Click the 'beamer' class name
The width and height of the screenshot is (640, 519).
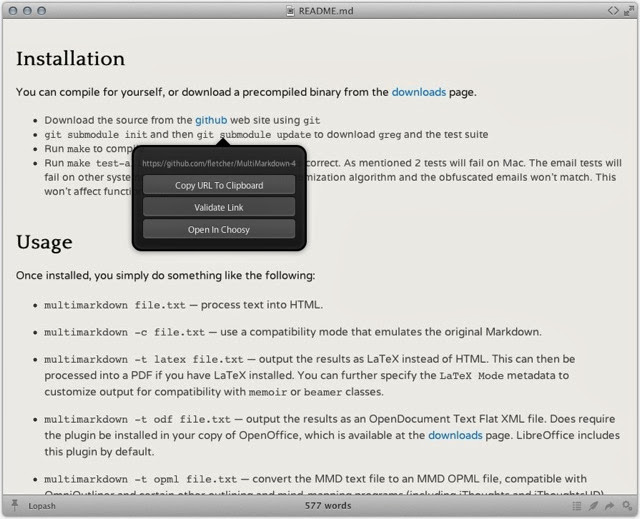pyautogui.click(x=323, y=392)
